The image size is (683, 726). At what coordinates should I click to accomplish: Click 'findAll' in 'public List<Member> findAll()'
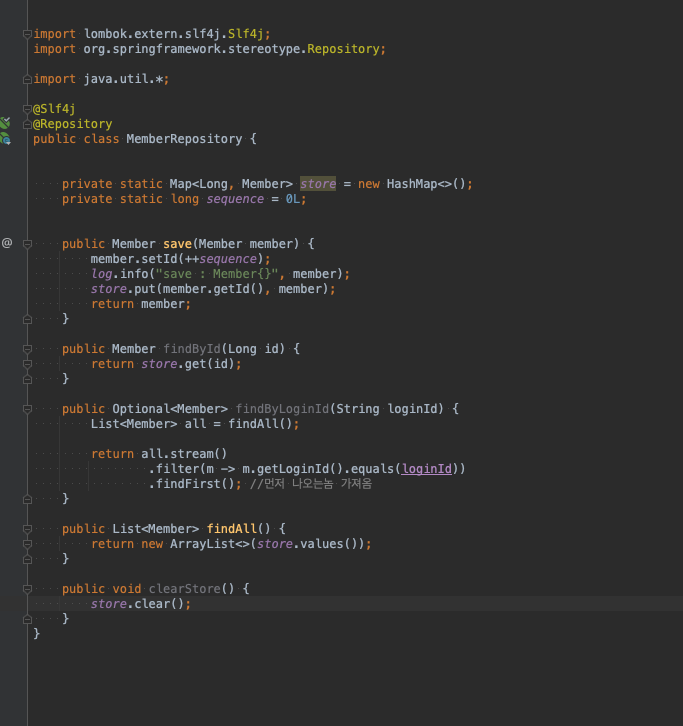(x=231, y=529)
